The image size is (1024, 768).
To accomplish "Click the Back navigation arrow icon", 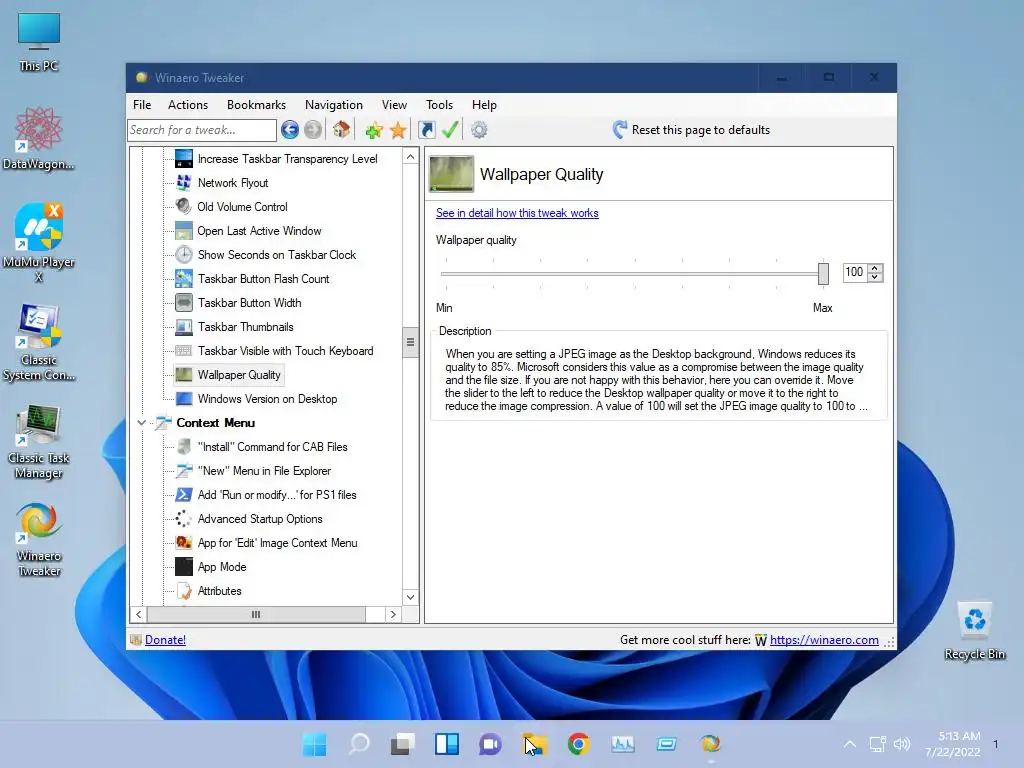I will coord(290,130).
